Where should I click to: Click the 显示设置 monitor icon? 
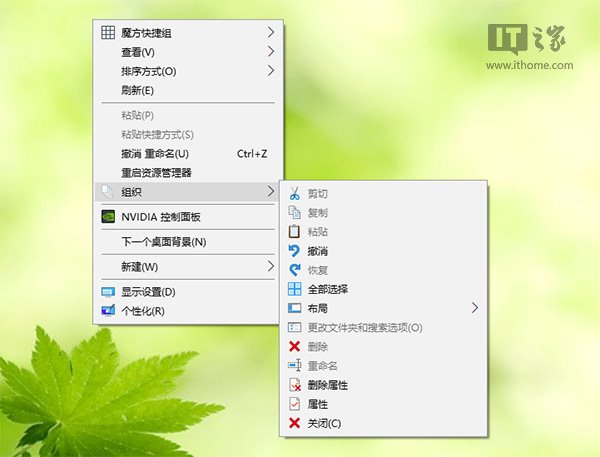(x=108, y=292)
